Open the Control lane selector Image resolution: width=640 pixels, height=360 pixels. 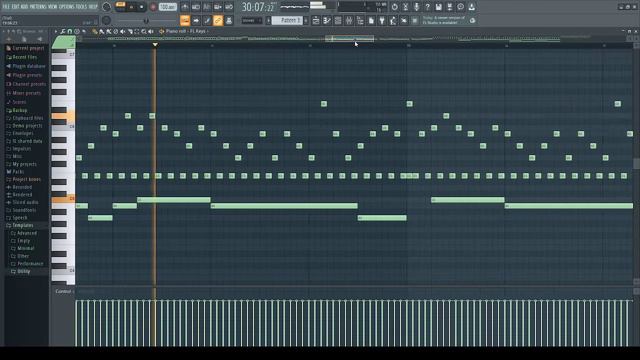pyautogui.click(x=64, y=291)
